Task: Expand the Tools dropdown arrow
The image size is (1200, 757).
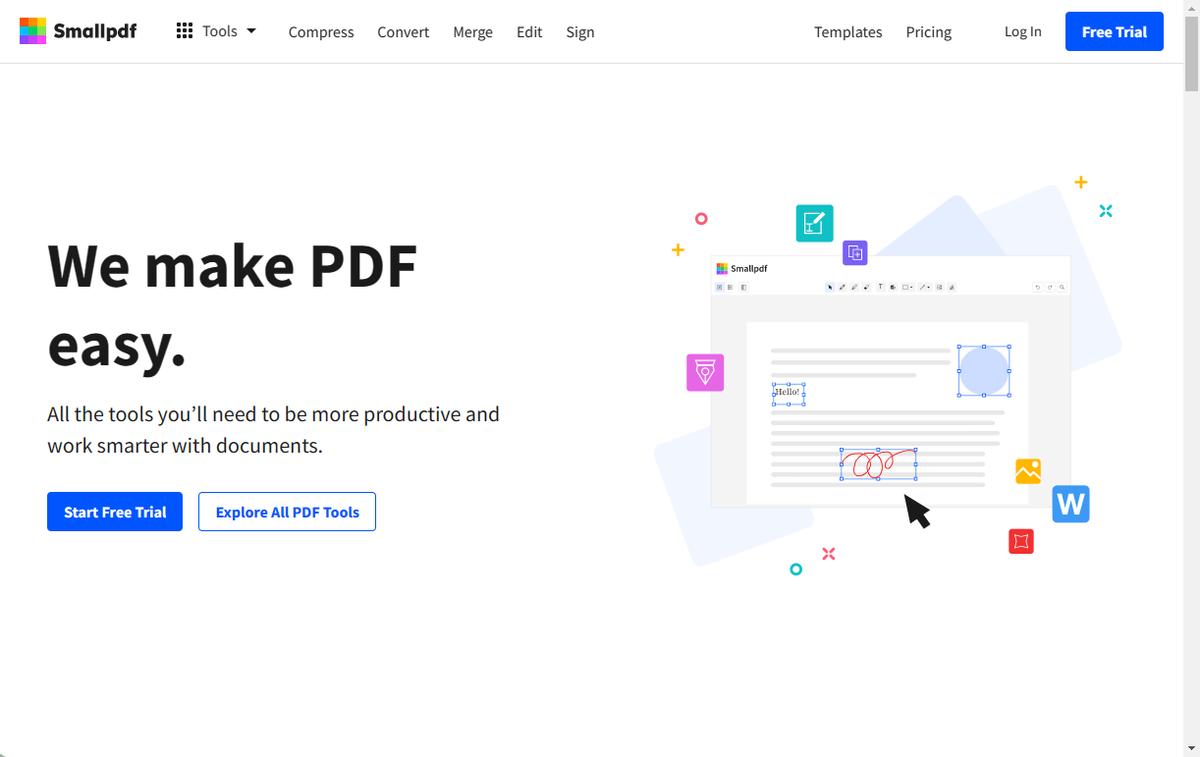Action: pos(251,31)
